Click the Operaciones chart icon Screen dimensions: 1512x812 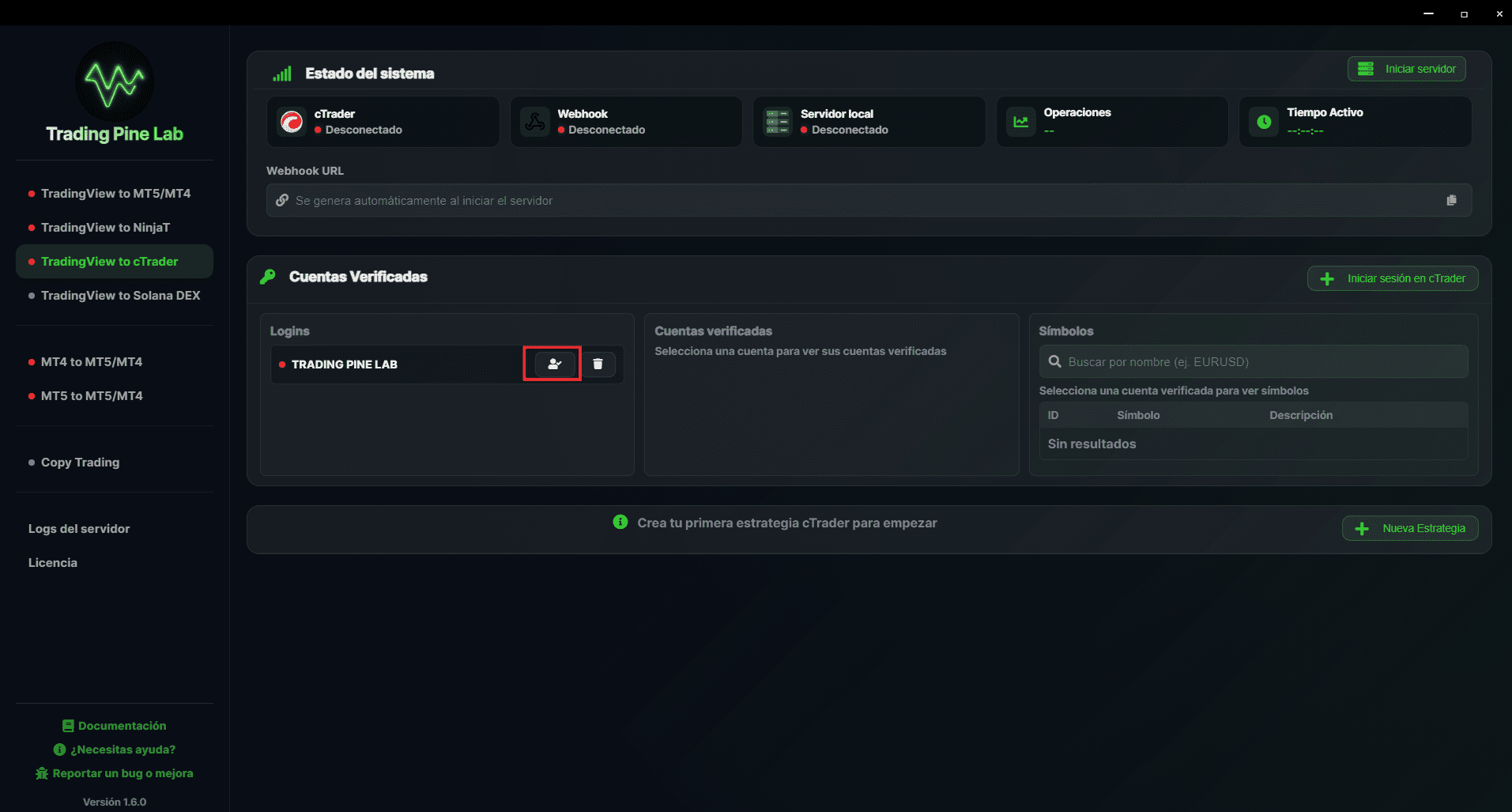1020,122
